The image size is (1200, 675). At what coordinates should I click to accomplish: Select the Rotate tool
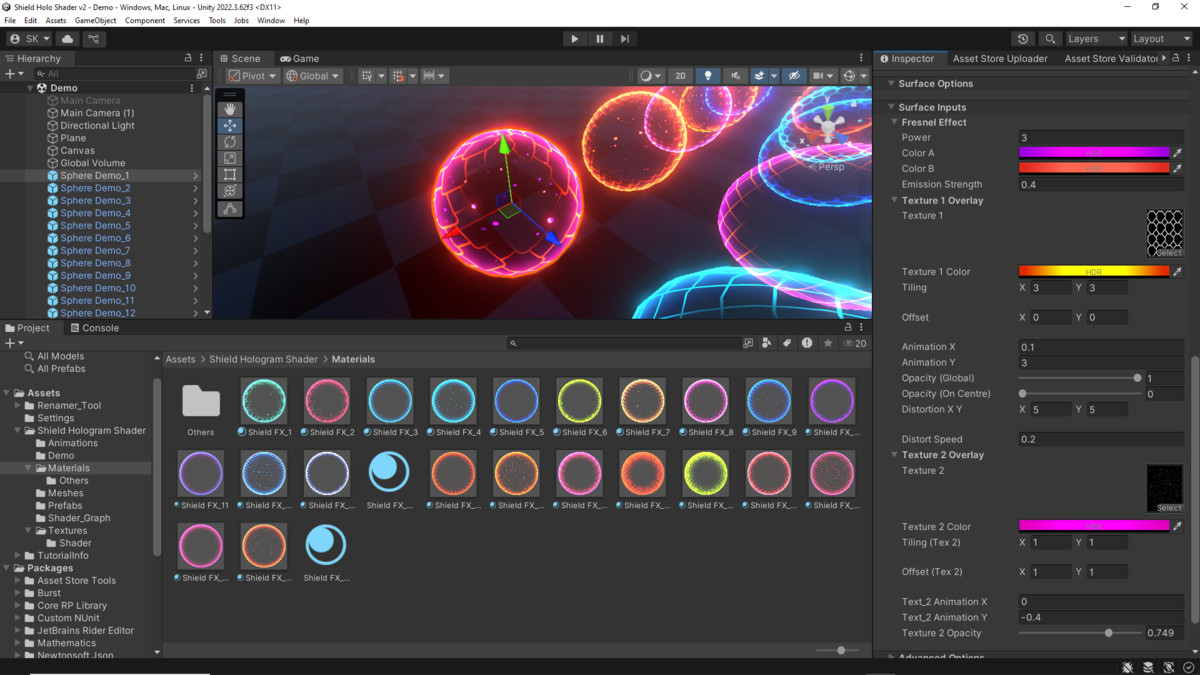pyautogui.click(x=230, y=141)
